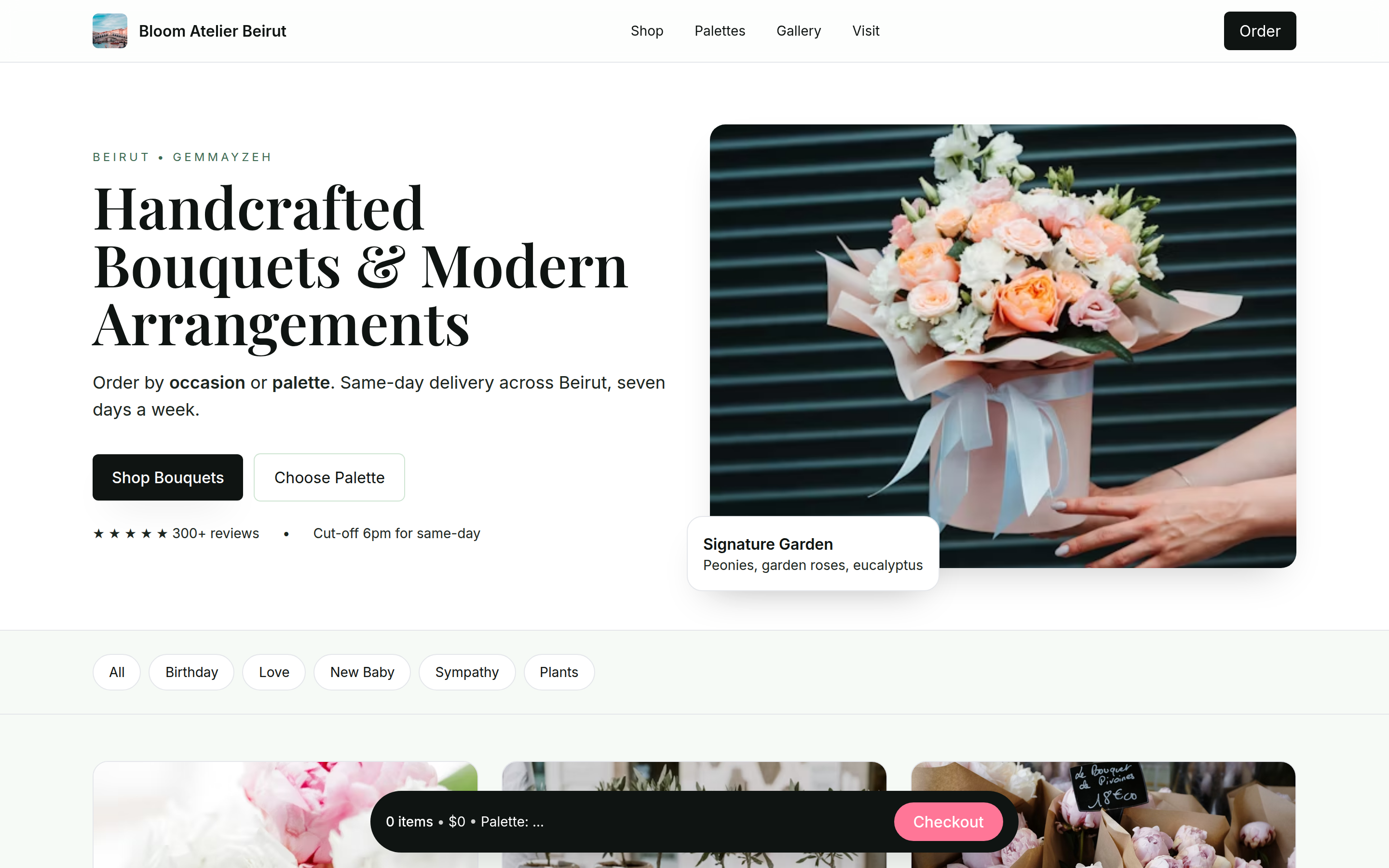
Task: Click the Signature Garden caption card
Action: coord(812,554)
